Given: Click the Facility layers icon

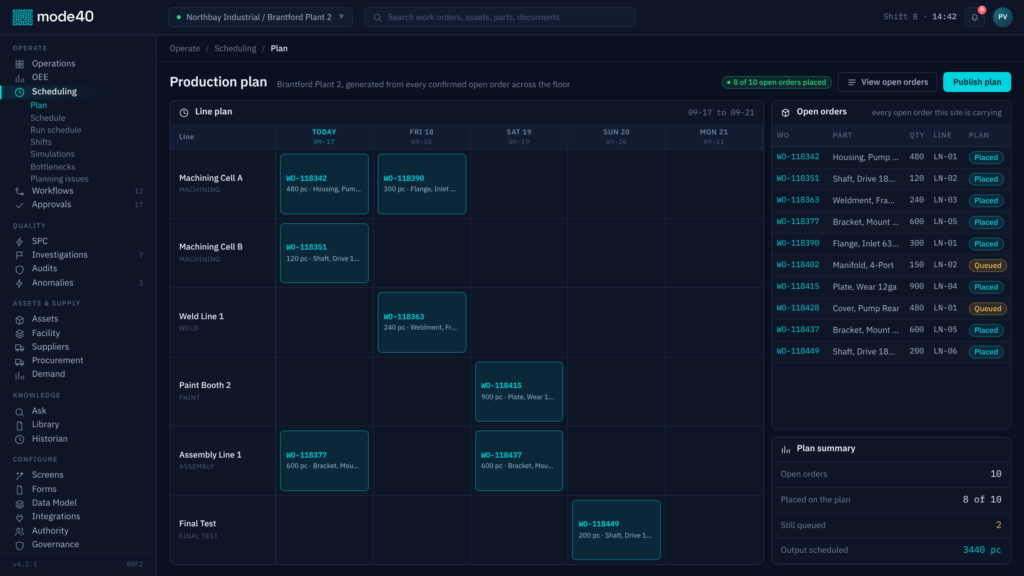Looking at the screenshot, I should point(20,334).
